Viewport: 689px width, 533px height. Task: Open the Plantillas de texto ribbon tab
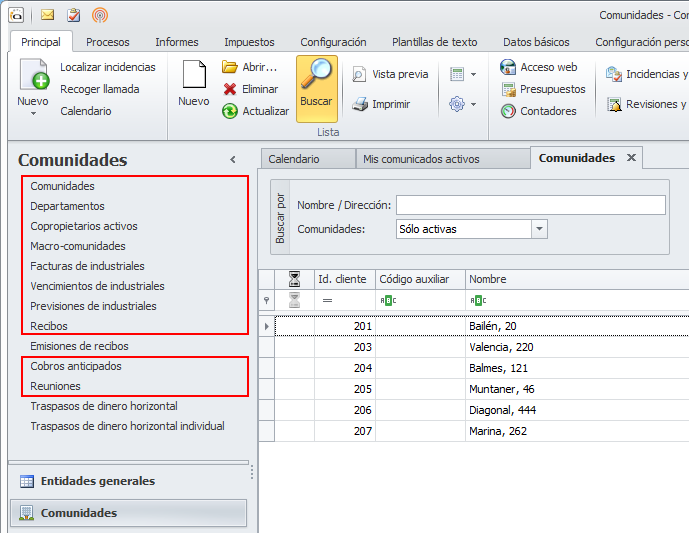coord(435,42)
